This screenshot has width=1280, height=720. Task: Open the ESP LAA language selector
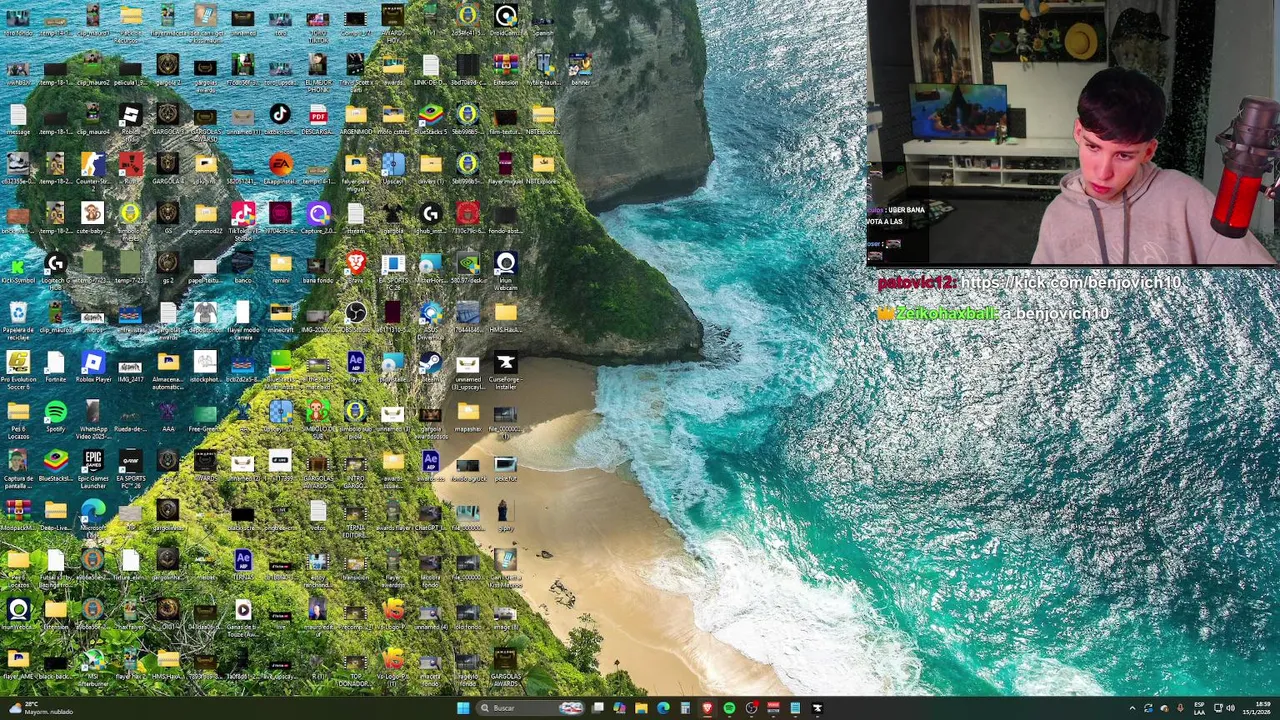click(1199, 708)
